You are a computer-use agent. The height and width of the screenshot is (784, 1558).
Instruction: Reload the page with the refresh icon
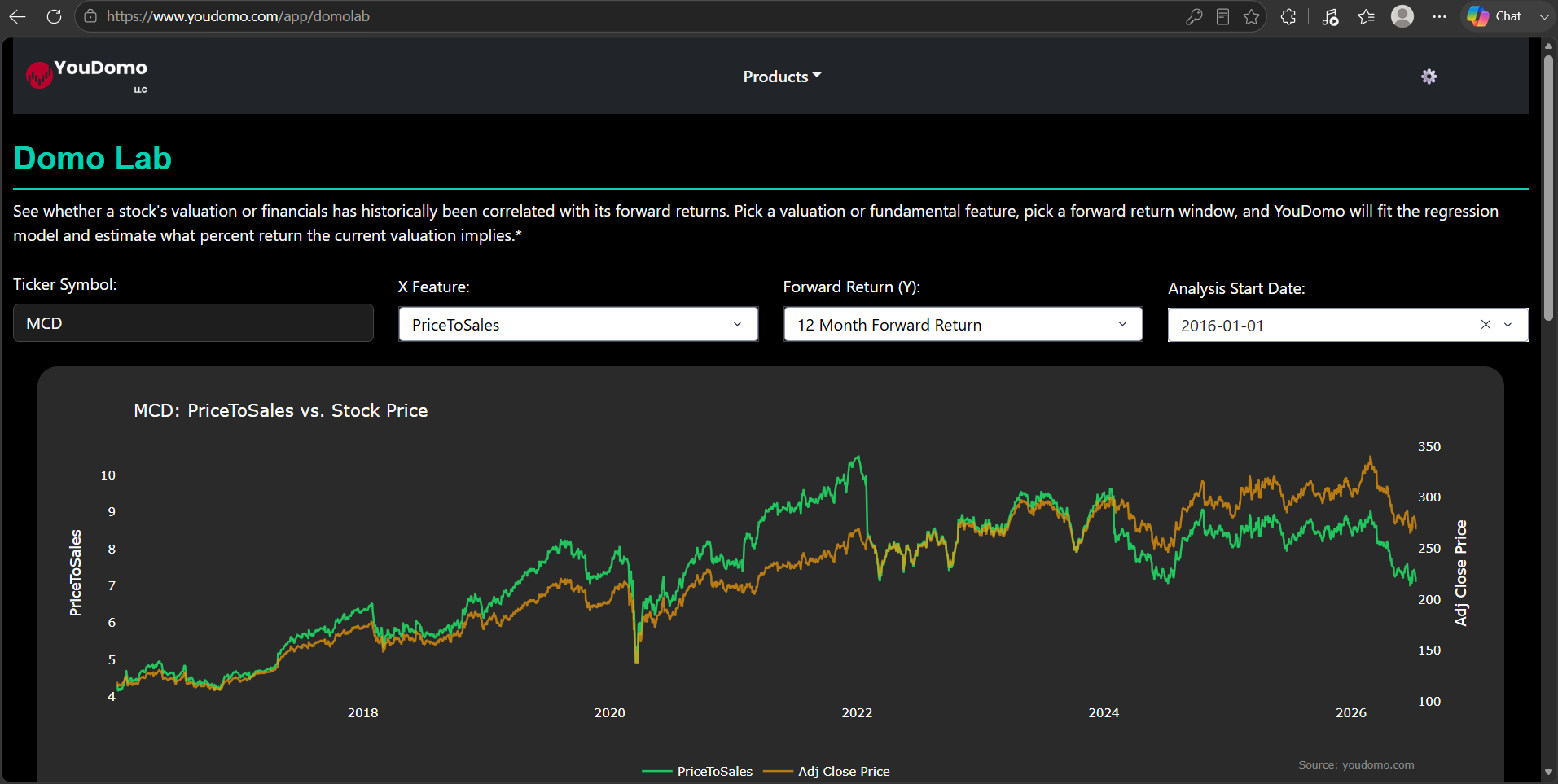point(54,16)
